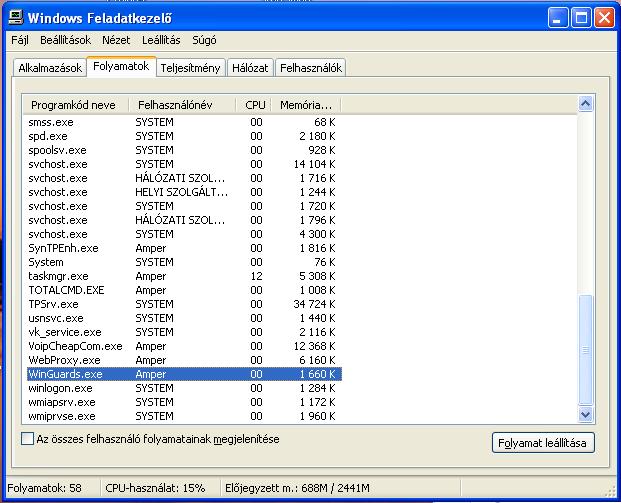Viewport: 621px width, 503px height.
Task: Select wmiapsrv.exe process
Action: pyautogui.click(x=184, y=402)
